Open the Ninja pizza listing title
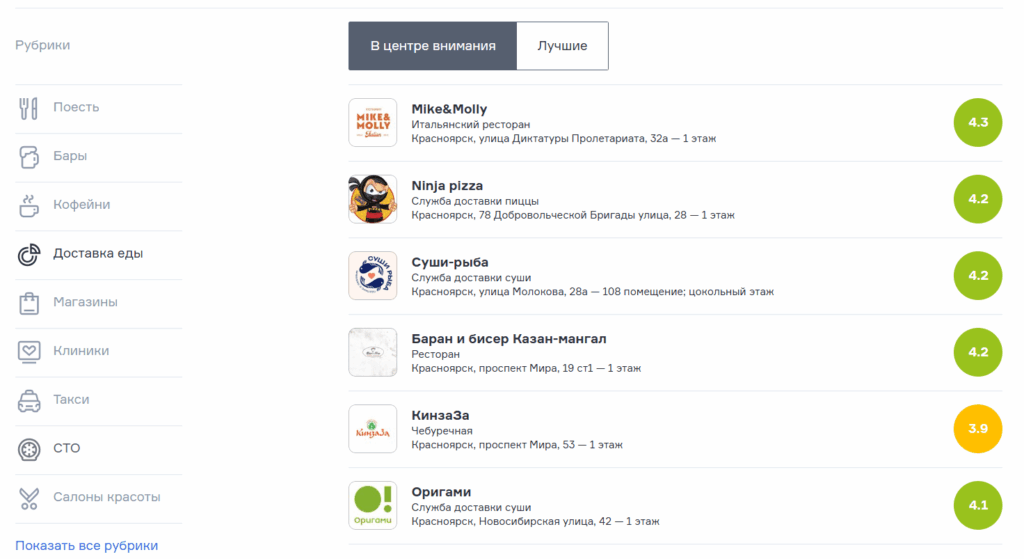Viewport: 1024px width, 559px height. [x=447, y=185]
